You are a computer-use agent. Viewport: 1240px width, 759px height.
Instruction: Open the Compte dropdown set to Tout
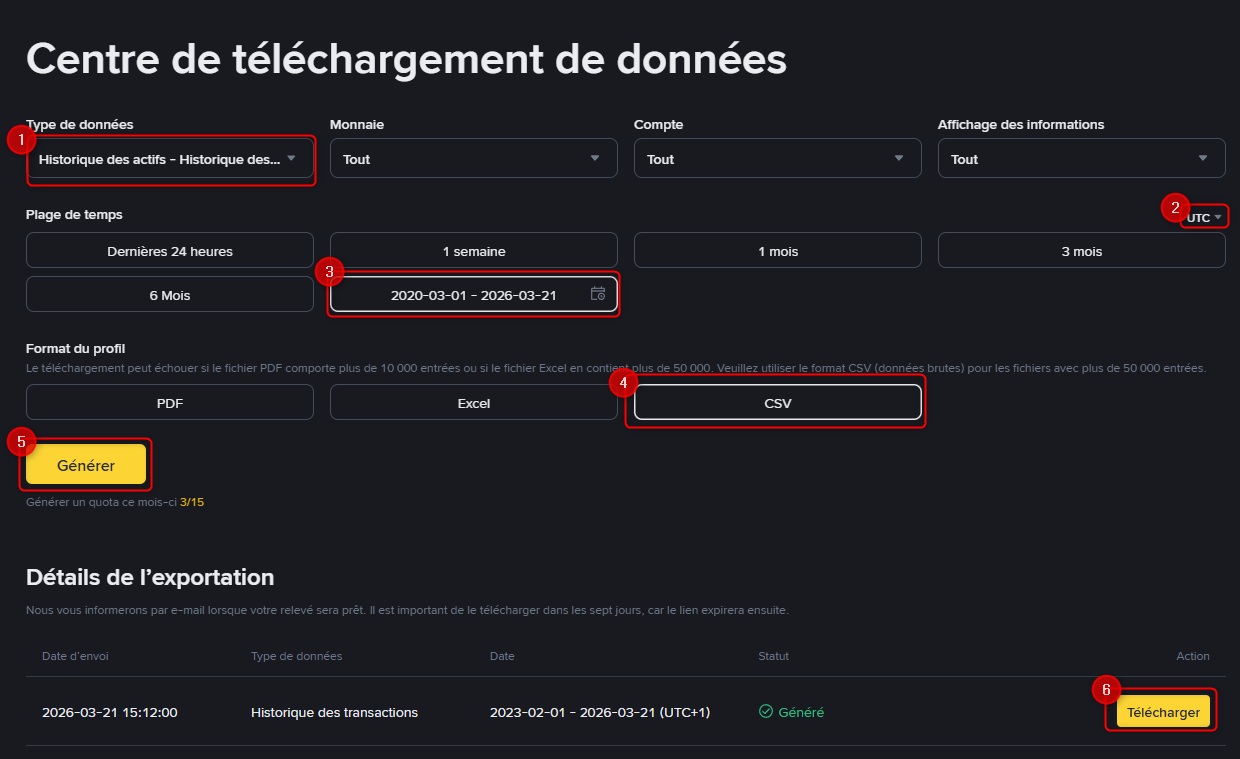coord(777,158)
